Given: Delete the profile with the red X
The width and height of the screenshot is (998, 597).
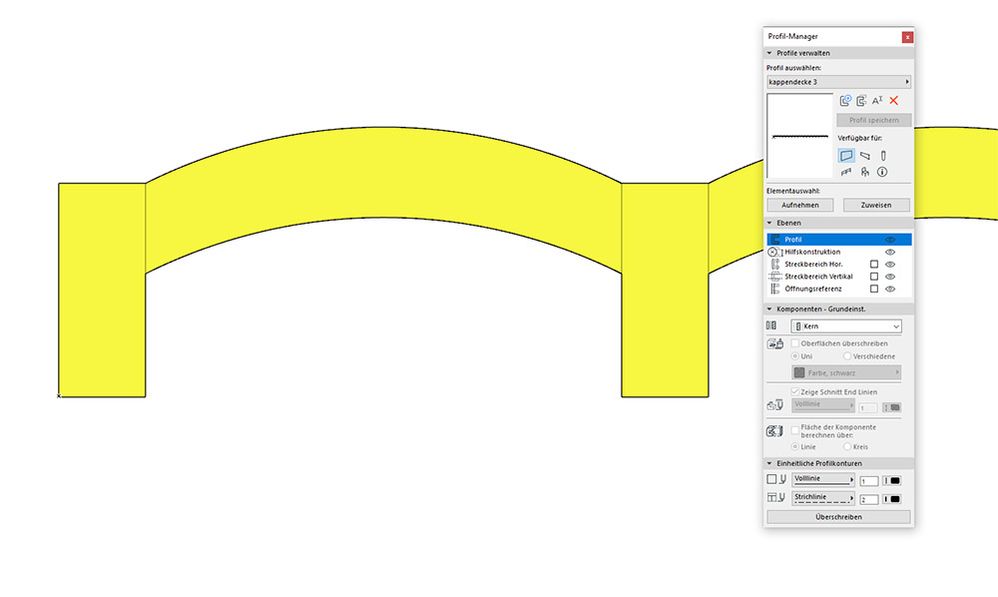Looking at the screenshot, I should click(894, 101).
